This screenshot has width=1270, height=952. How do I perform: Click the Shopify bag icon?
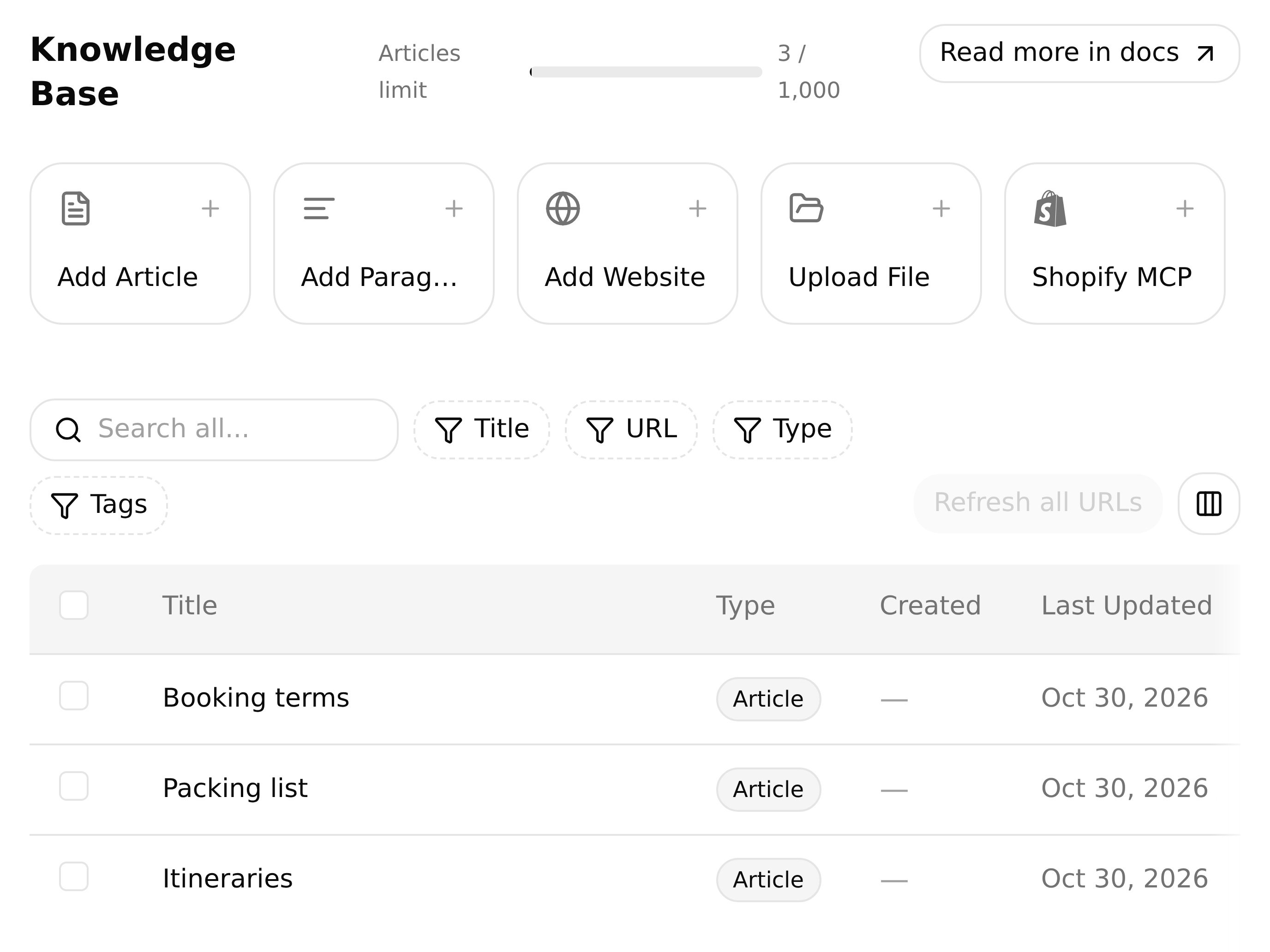pos(1049,208)
